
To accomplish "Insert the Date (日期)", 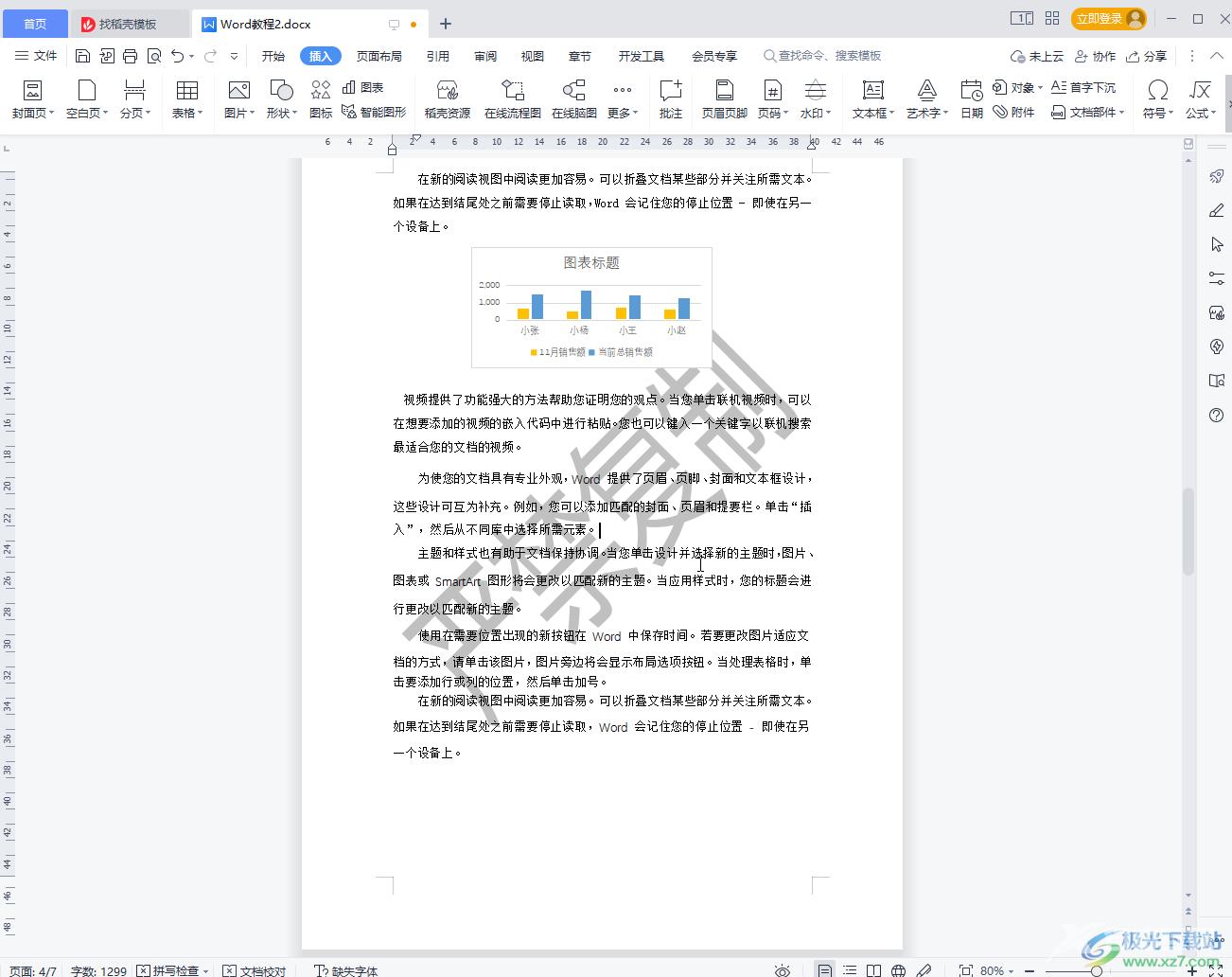I will (972, 98).
